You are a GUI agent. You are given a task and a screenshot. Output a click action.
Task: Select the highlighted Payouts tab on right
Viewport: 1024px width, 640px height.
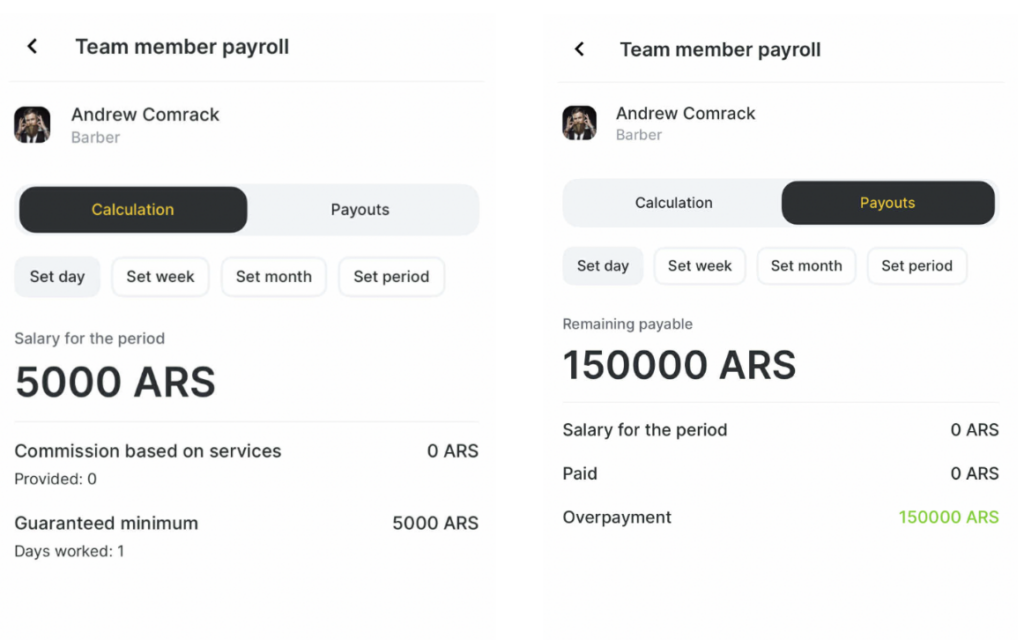point(887,203)
